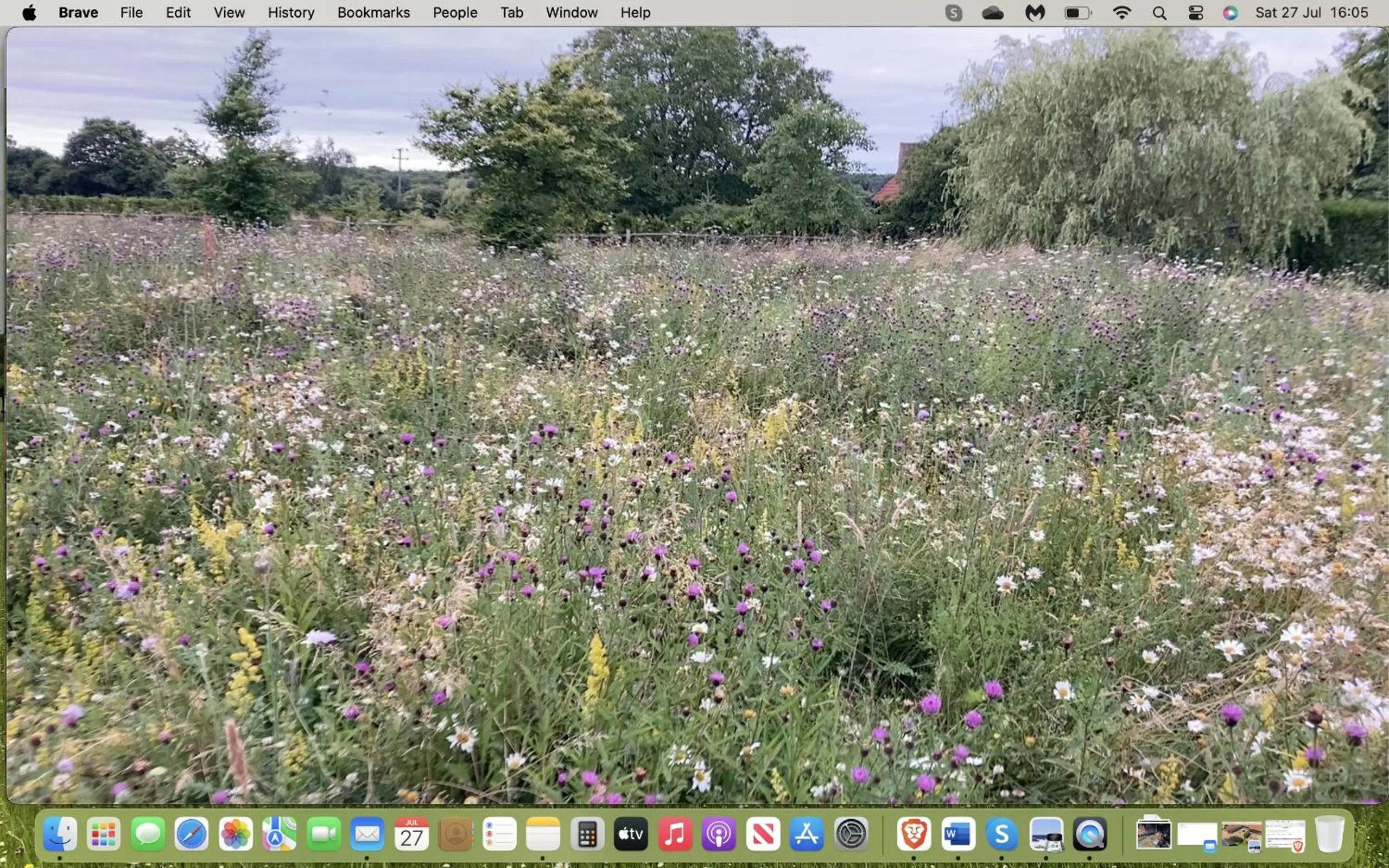Open the Battery status menu

click(1077, 12)
